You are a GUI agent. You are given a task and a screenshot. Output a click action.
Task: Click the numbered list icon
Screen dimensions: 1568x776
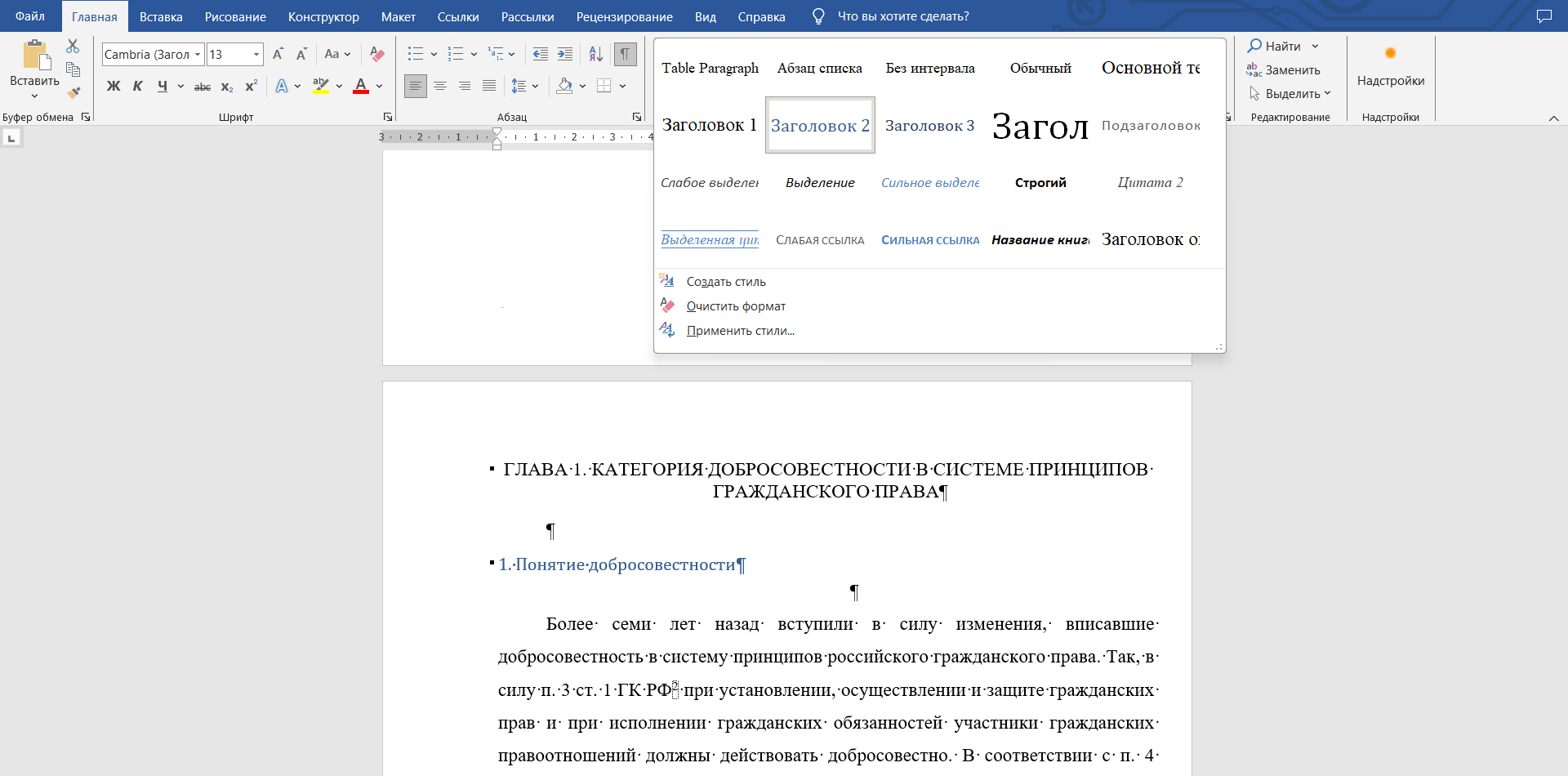tap(456, 54)
